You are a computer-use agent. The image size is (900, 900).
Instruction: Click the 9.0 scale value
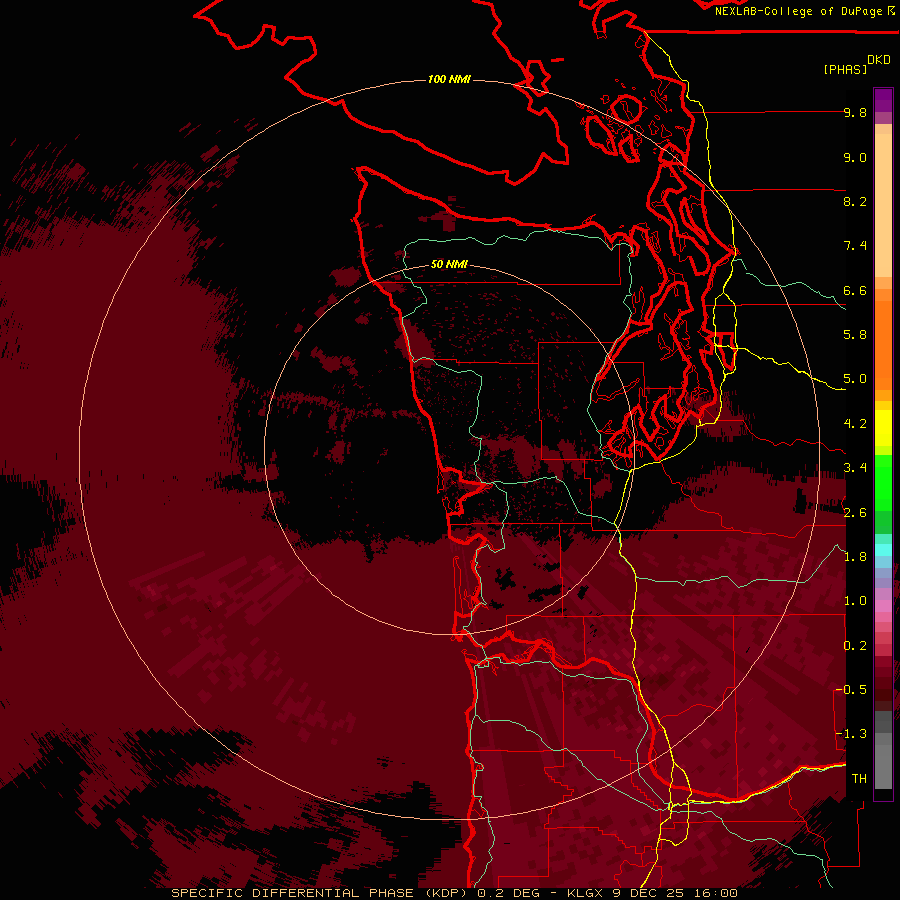[855, 157]
